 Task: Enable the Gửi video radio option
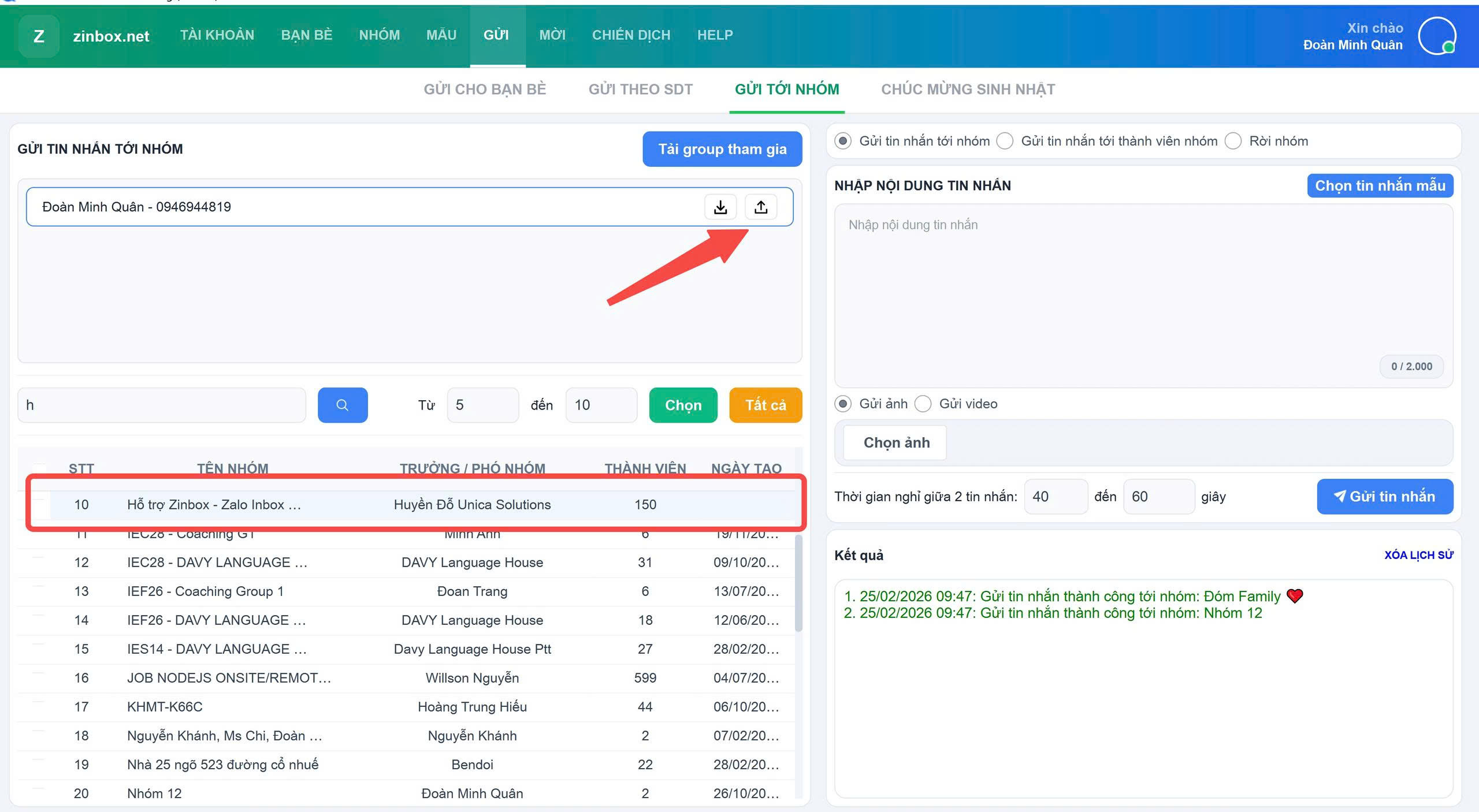tap(923, 404)
